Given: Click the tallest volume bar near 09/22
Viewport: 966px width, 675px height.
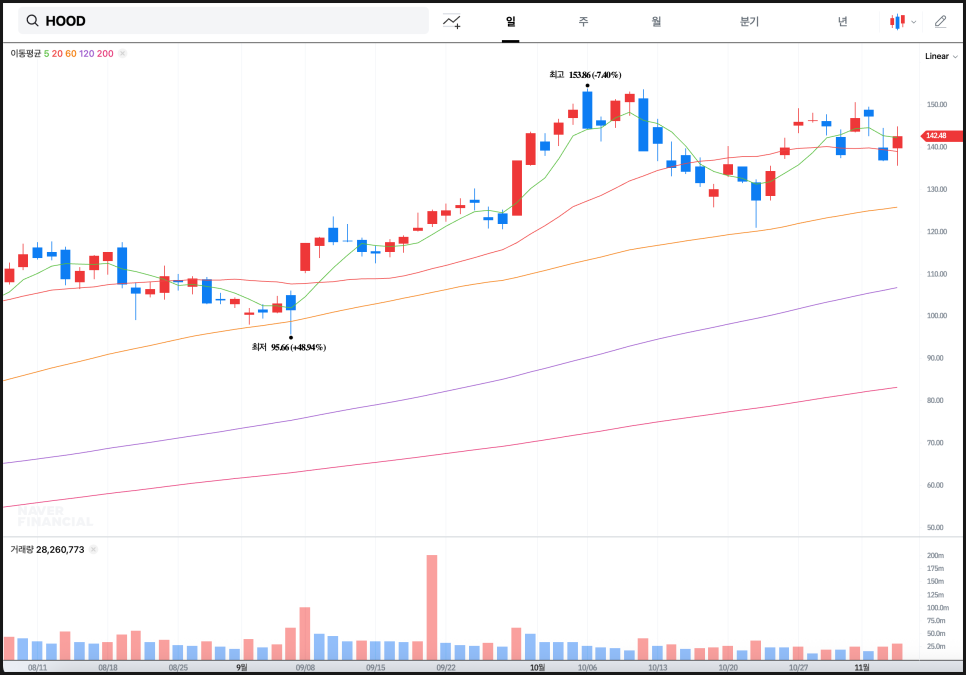Looking at the screenshot, I should (432, 607).
